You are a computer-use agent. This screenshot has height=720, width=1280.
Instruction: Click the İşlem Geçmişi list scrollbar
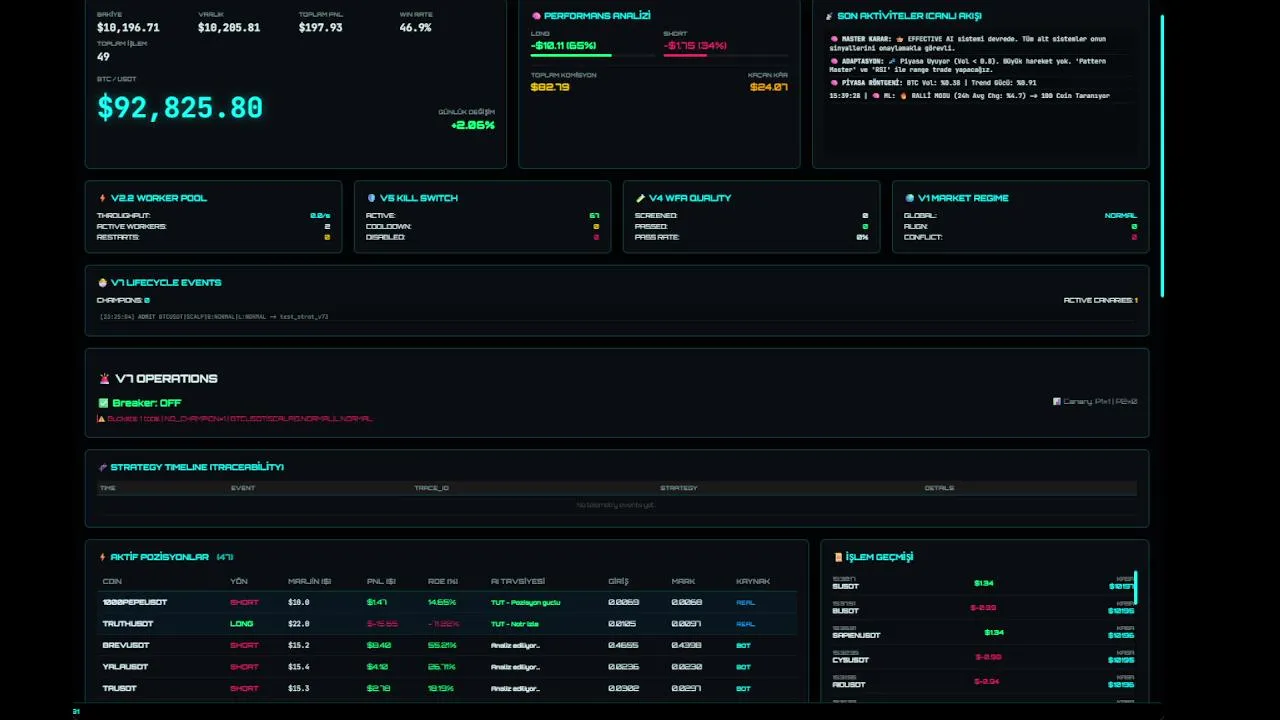1135,588
